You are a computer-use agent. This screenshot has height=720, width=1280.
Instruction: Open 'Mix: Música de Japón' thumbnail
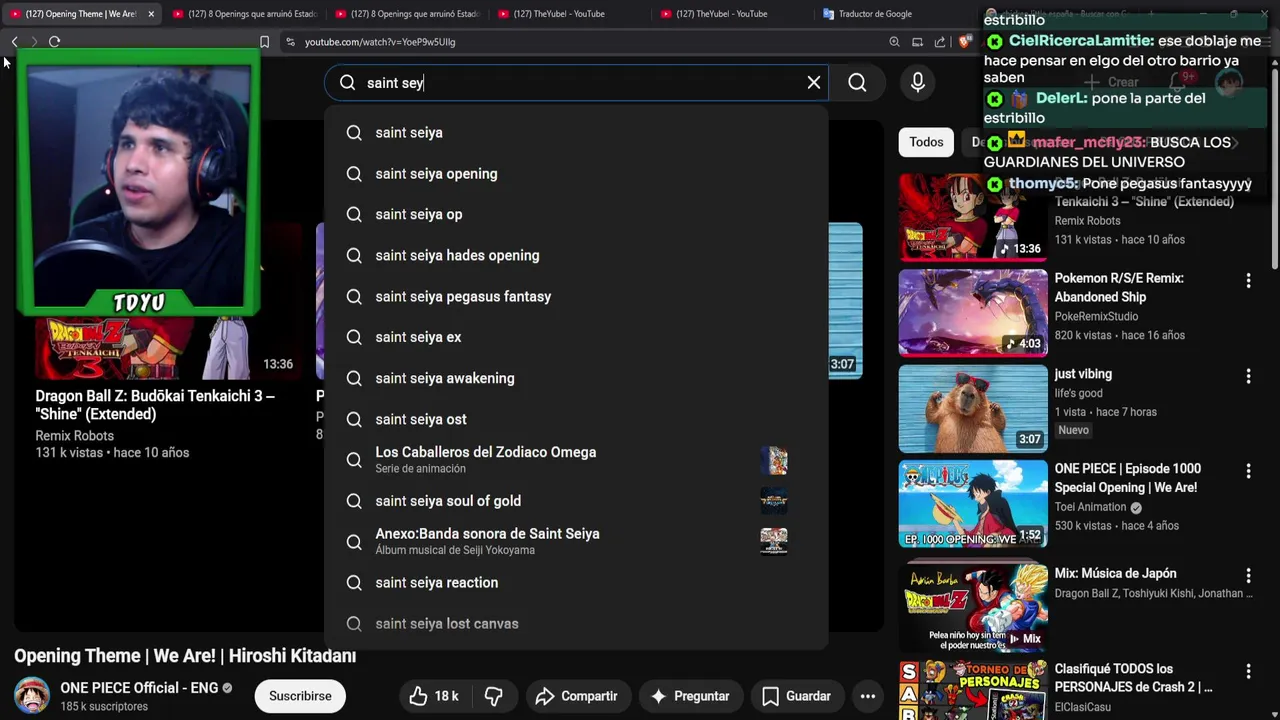(x=973, y=608)
